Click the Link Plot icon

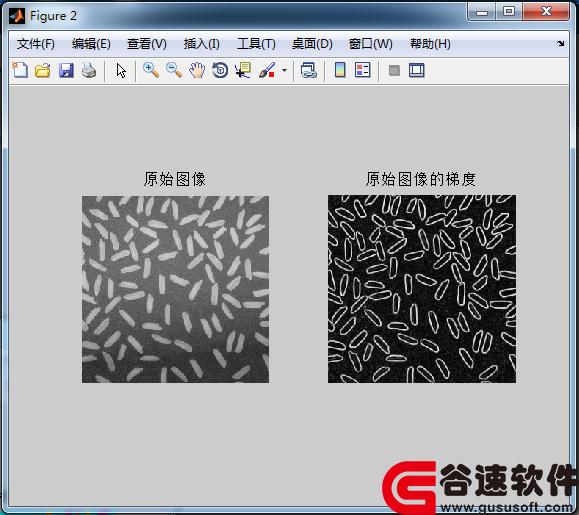point(309,70)
